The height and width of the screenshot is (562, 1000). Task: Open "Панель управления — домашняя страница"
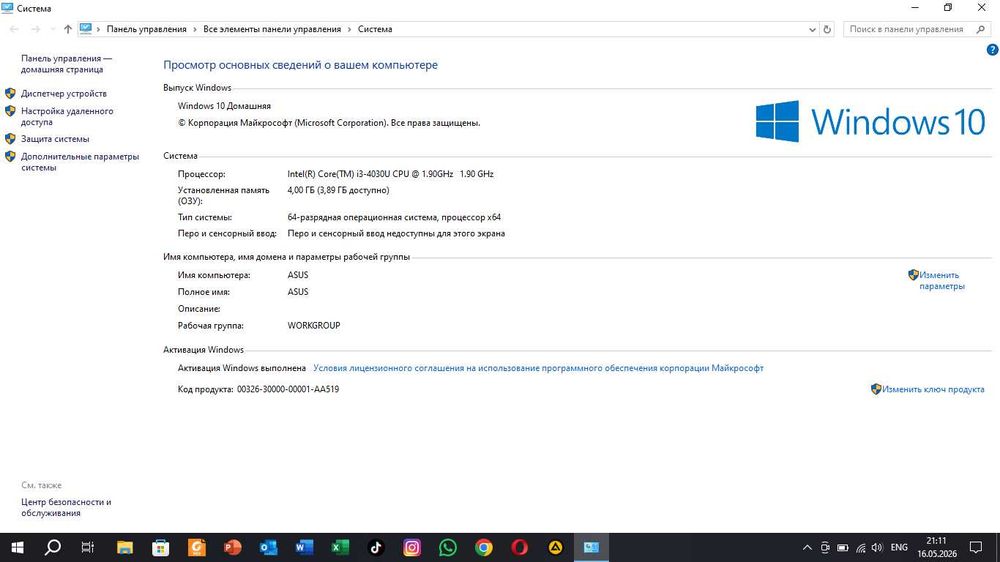click(x=66, y=64)
